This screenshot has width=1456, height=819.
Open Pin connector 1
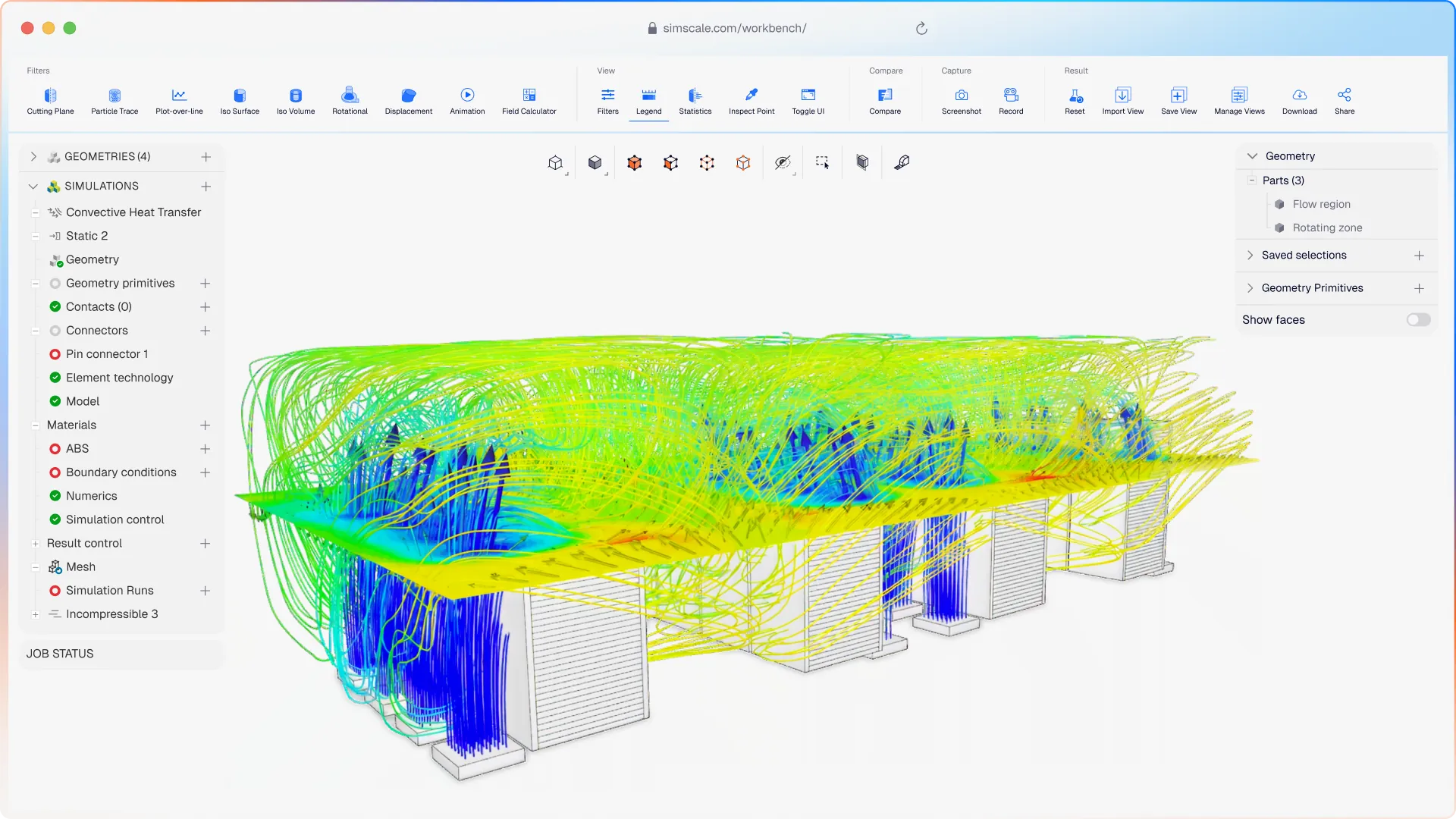[107, 354]
